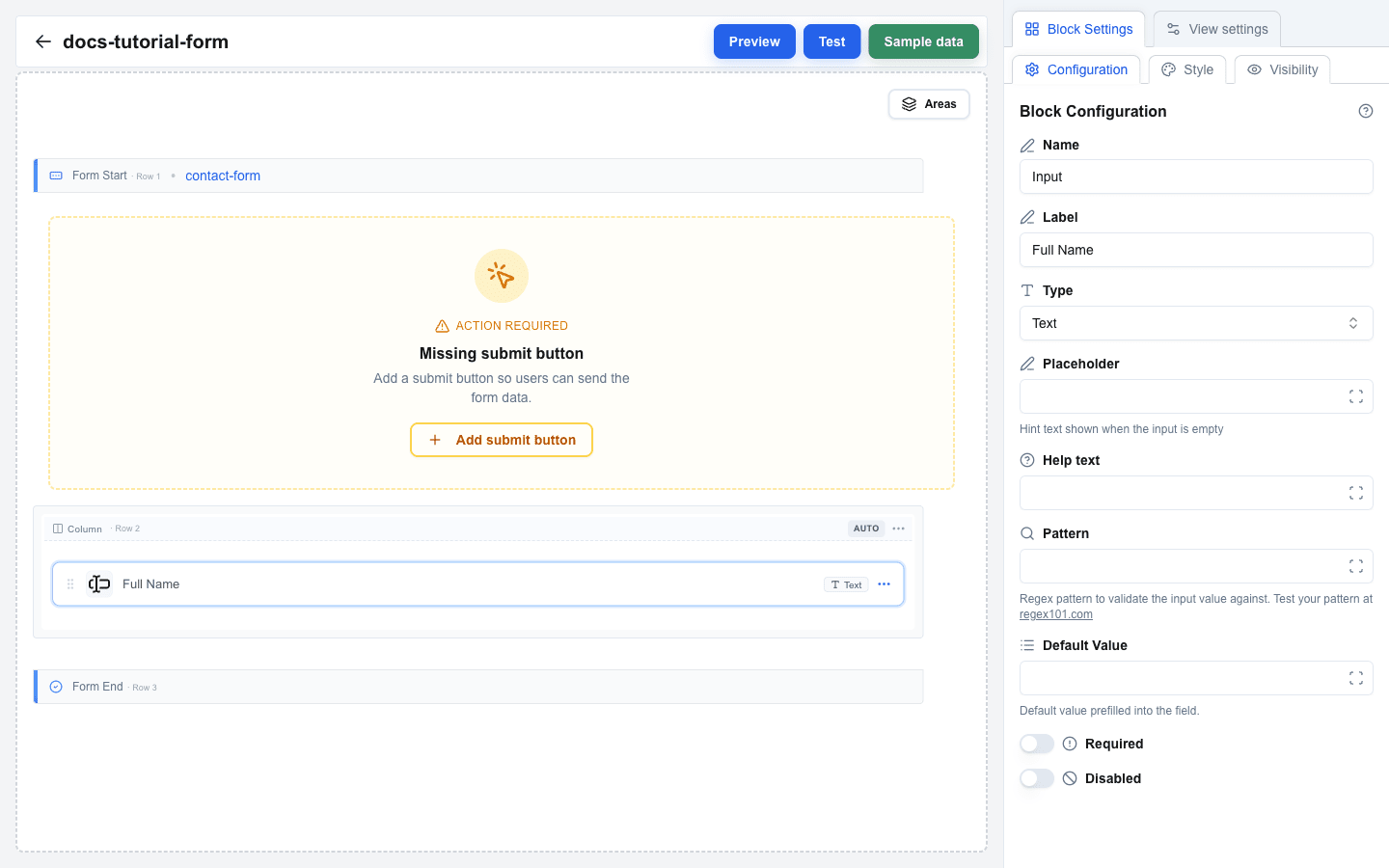This screenshot has width=1389, height=868.
Task: Select the Form End row
Action: [x=478, y=687]
